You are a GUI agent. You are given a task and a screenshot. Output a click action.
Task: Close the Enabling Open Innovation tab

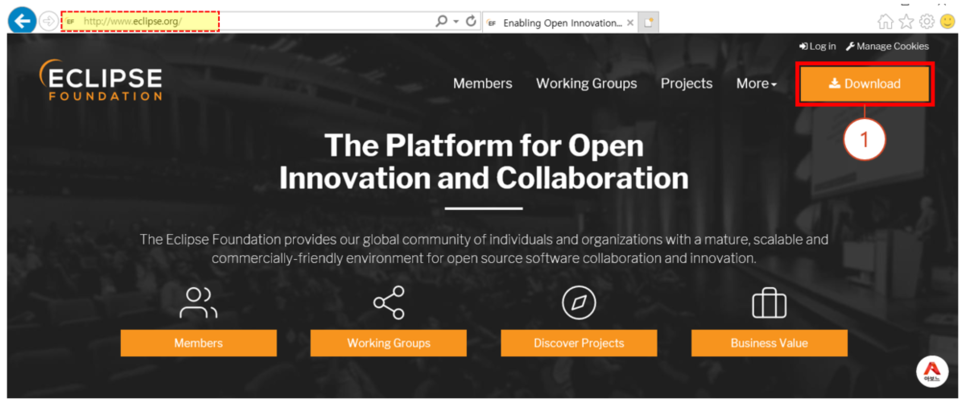click(630, 23)
